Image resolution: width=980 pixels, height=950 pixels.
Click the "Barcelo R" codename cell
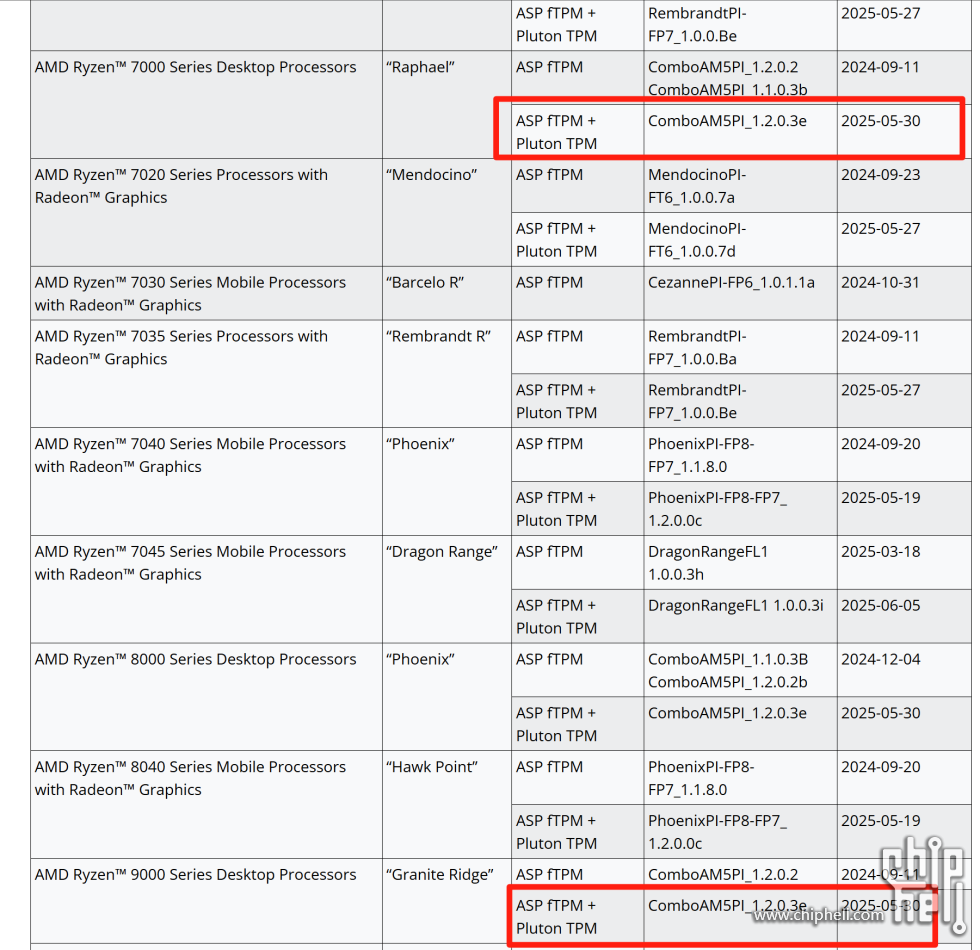coord(447,293)
